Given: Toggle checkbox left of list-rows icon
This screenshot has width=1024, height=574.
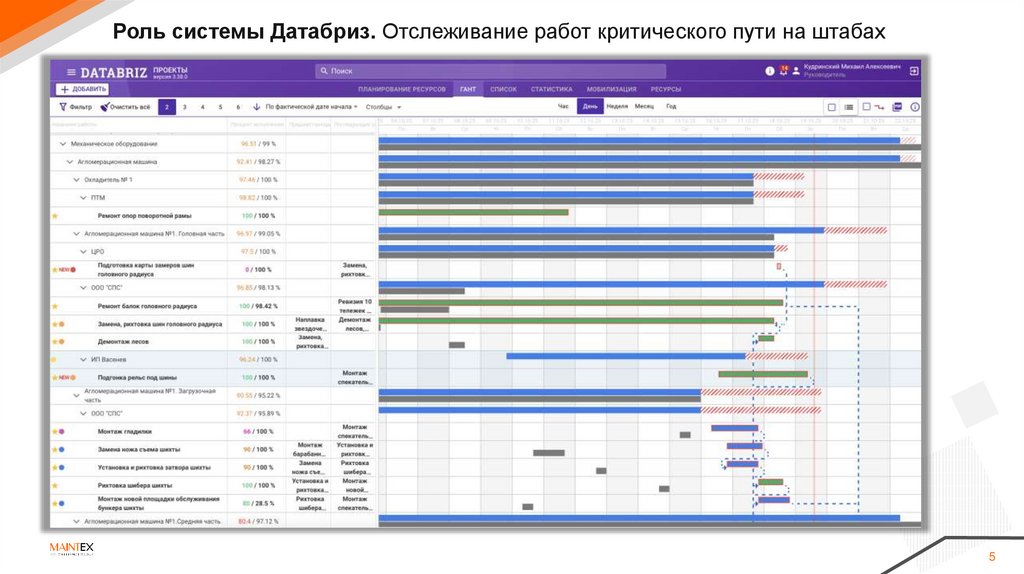Looking at the screenshot, I should click(x=831, y=107).
